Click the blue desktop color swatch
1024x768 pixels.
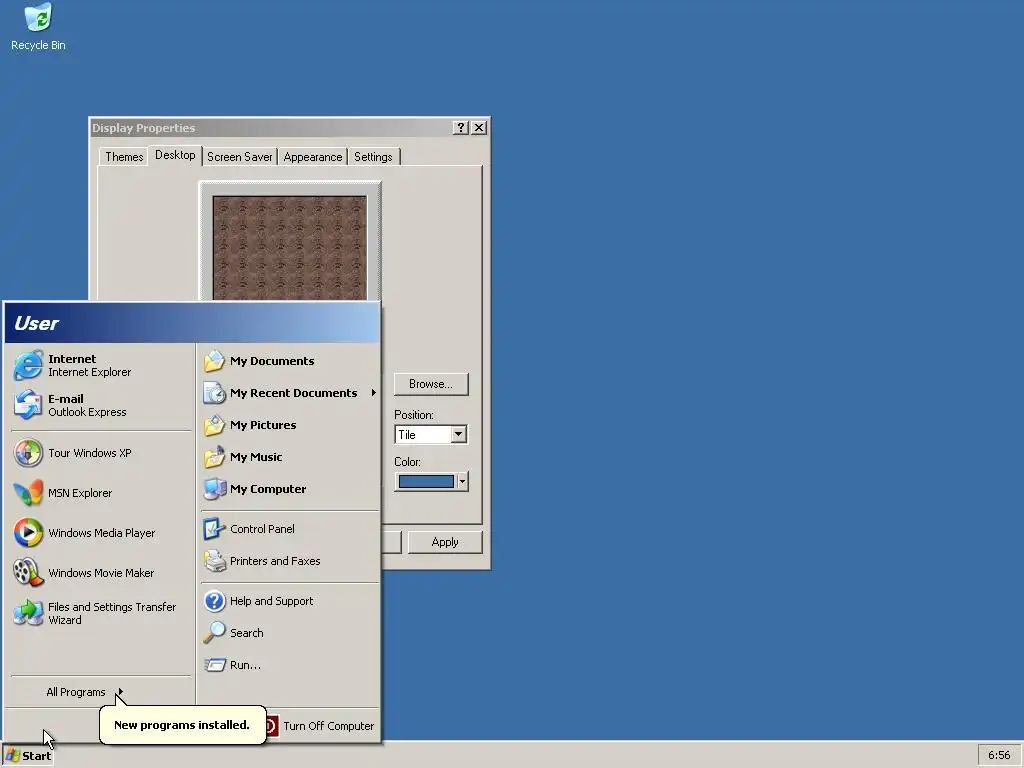click(426, 482)
